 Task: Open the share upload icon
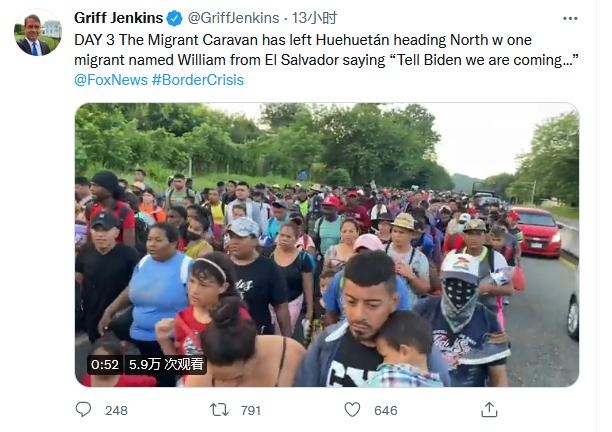click(x=489, y=410)
